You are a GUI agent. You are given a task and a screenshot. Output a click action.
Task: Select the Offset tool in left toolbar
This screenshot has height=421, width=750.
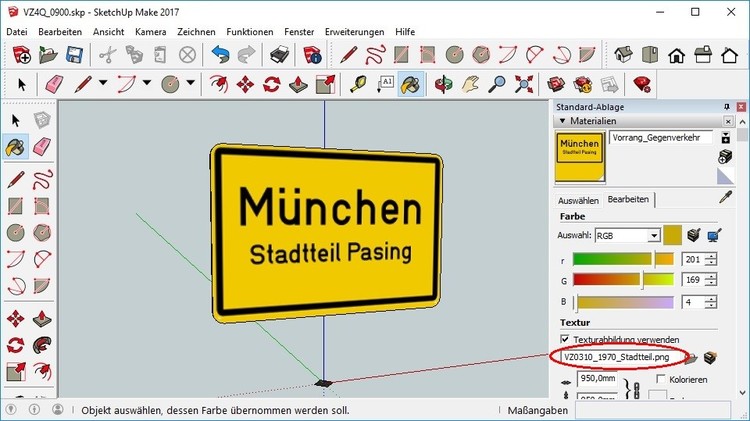click(x=42, y=371)
